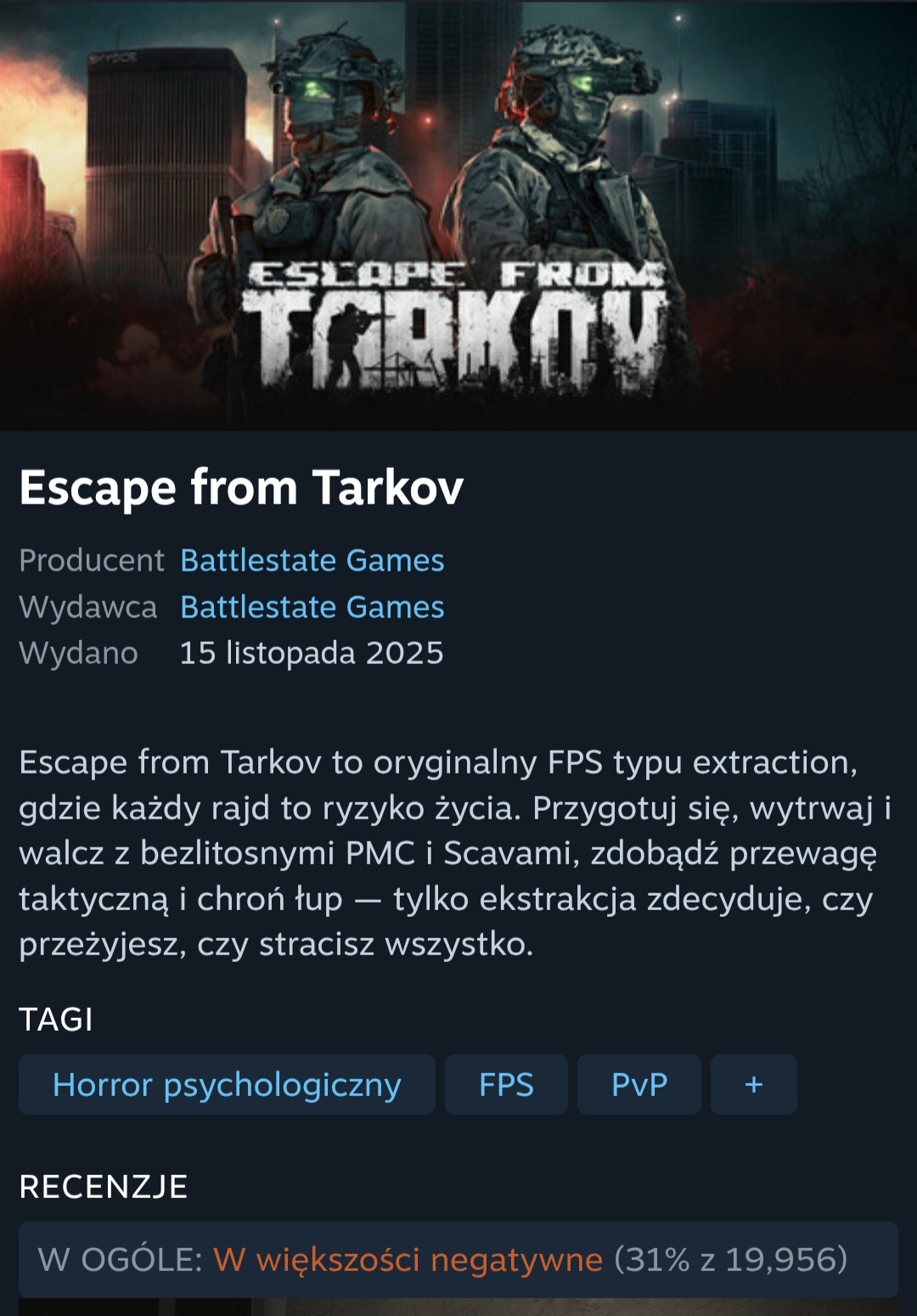Tap the release date 15 listopada 2025

pos(312,653)
